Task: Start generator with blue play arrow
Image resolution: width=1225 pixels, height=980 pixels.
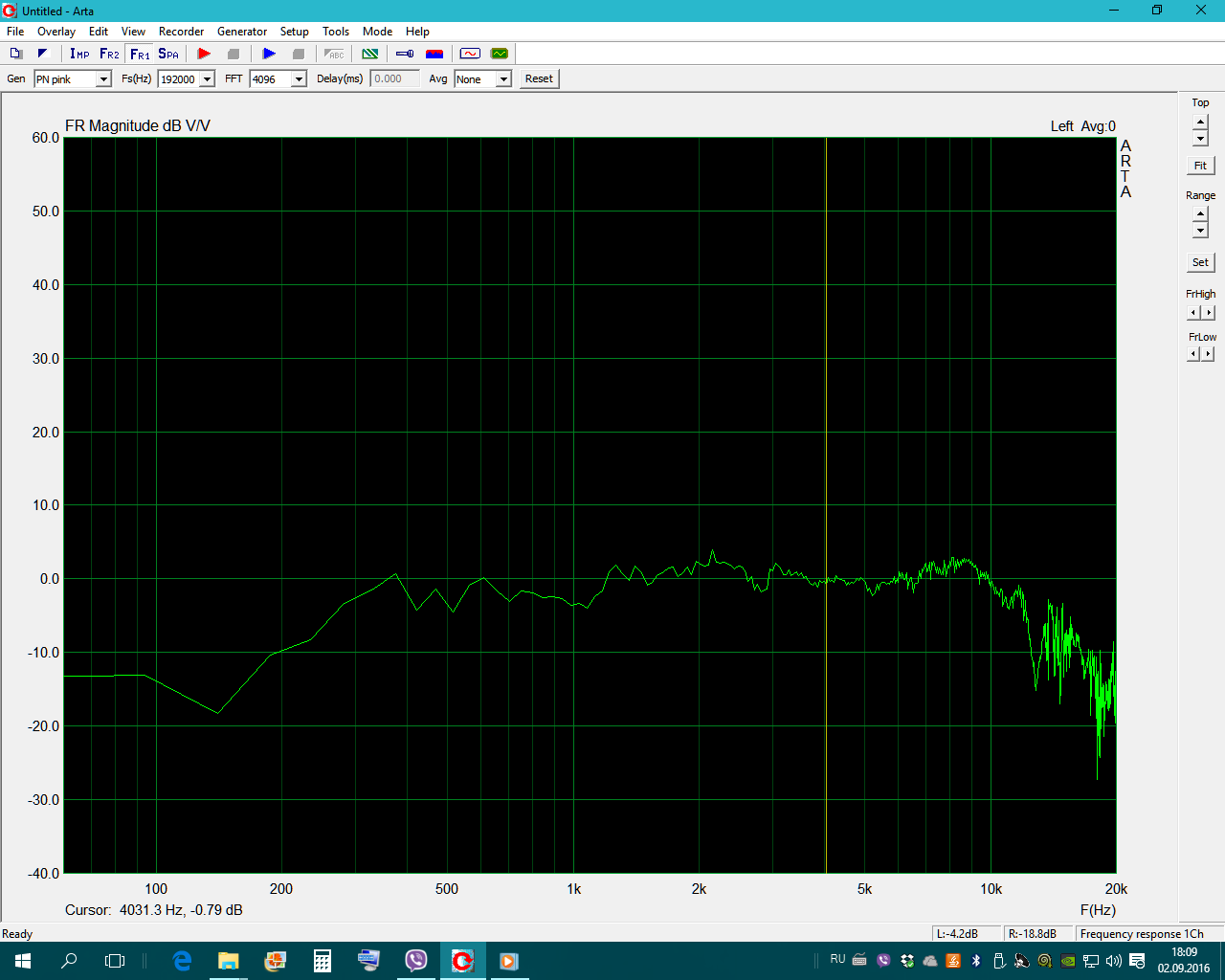Action: coord(269,54)
